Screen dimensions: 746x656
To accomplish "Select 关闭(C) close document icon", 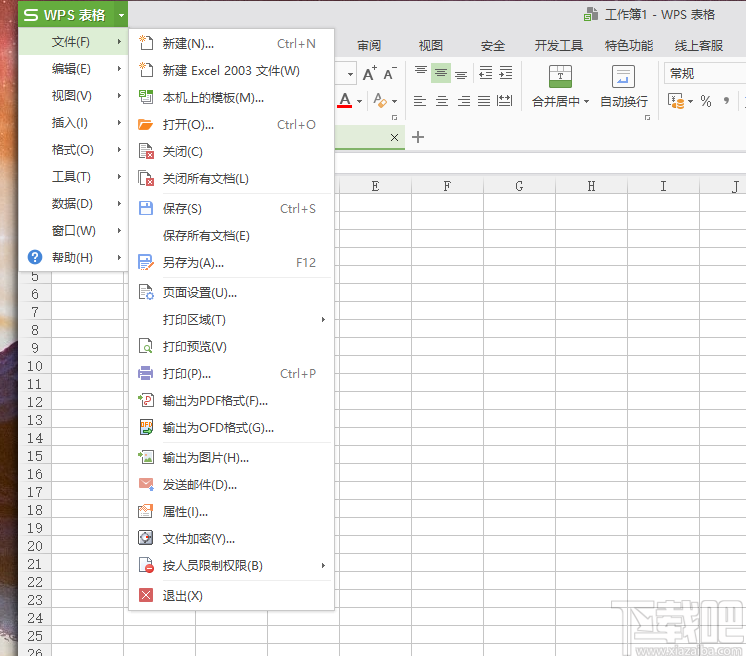I will (x=146, y=151).
